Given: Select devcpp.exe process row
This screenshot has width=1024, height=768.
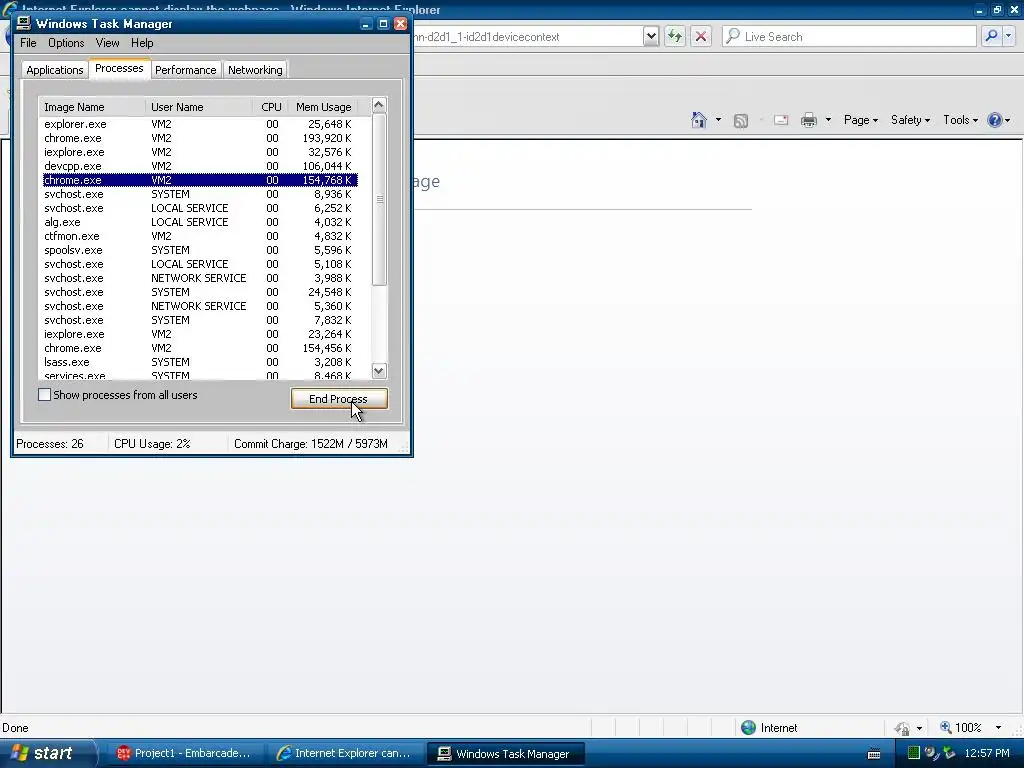Looking at the screenshot, I should pyautogui.click(x=200, y=166).
